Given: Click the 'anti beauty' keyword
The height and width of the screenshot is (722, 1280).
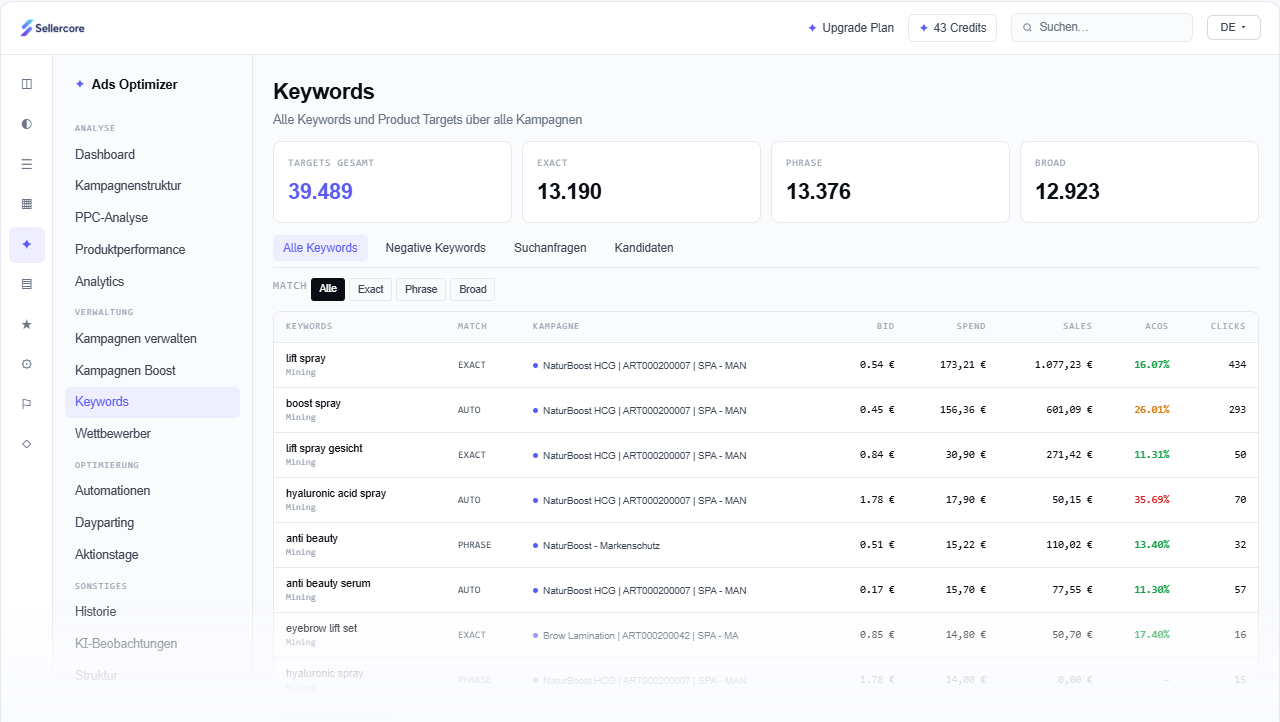Looking at the screenshot, I should (312, 539).
